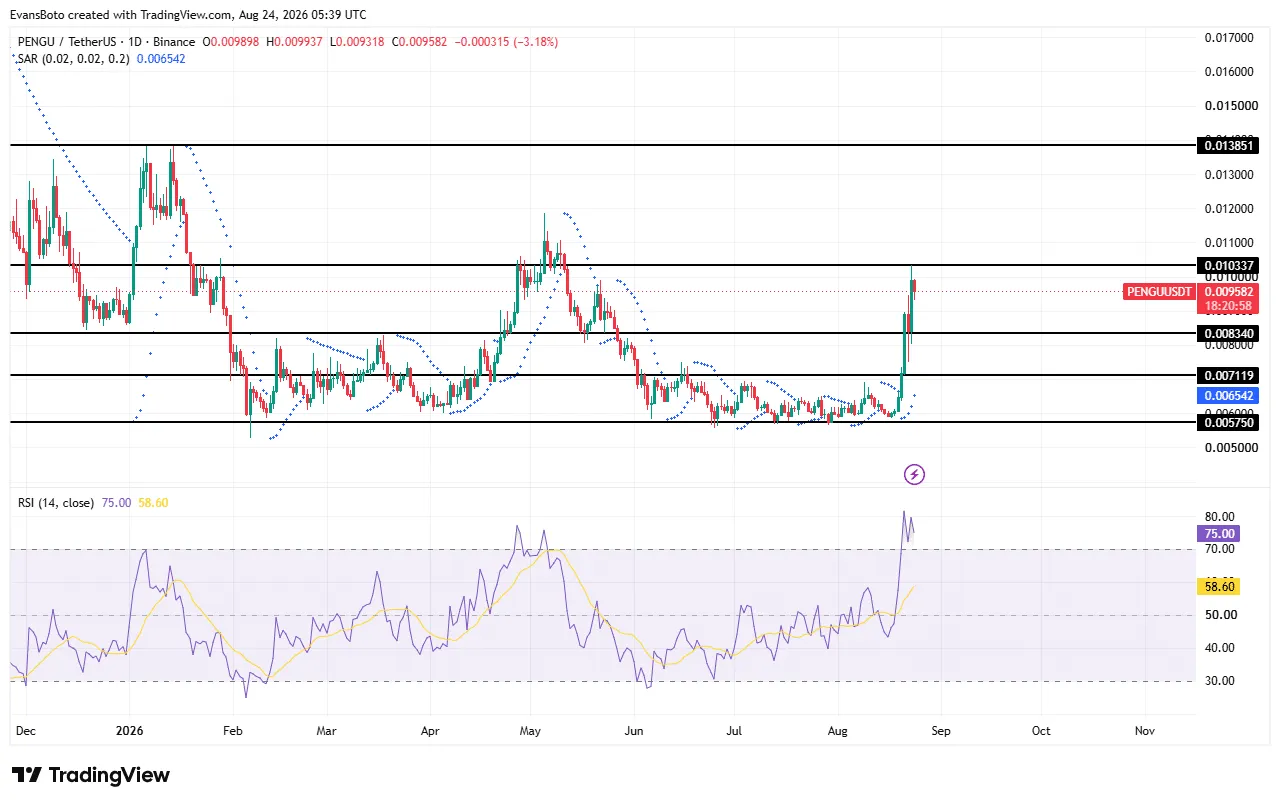This screenshot has width=1280, height=805.
Task: Click the 80.00 RSI axis tick
Action: point(1220,517)
